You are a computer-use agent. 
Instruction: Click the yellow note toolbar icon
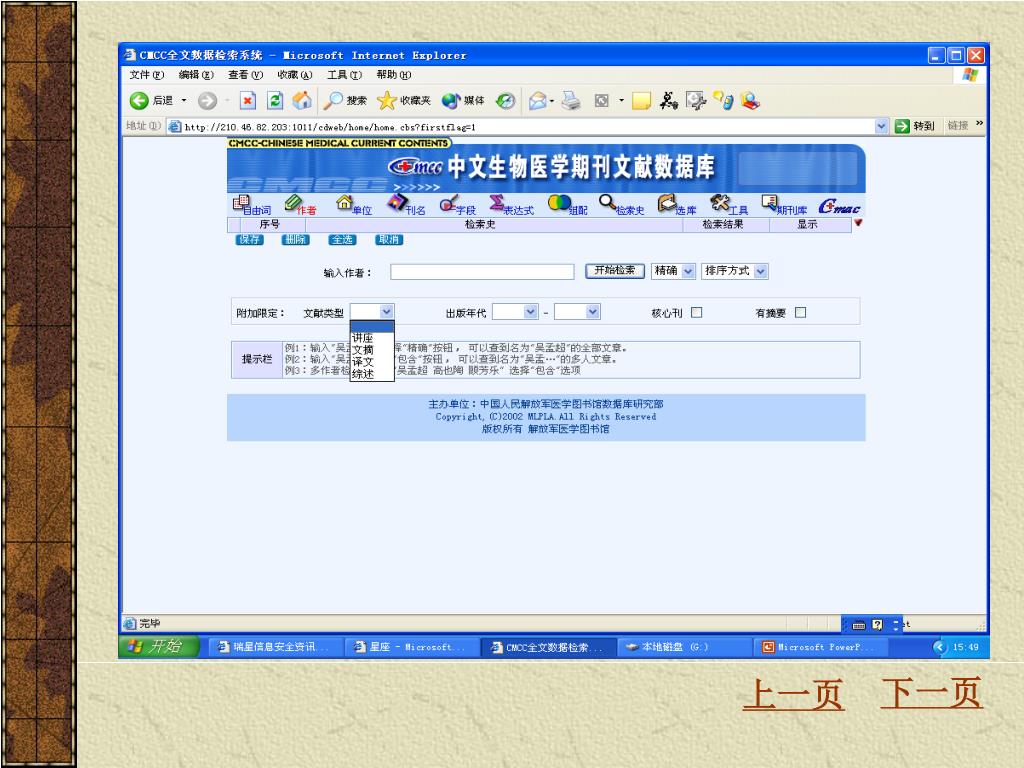pos(641,101)
